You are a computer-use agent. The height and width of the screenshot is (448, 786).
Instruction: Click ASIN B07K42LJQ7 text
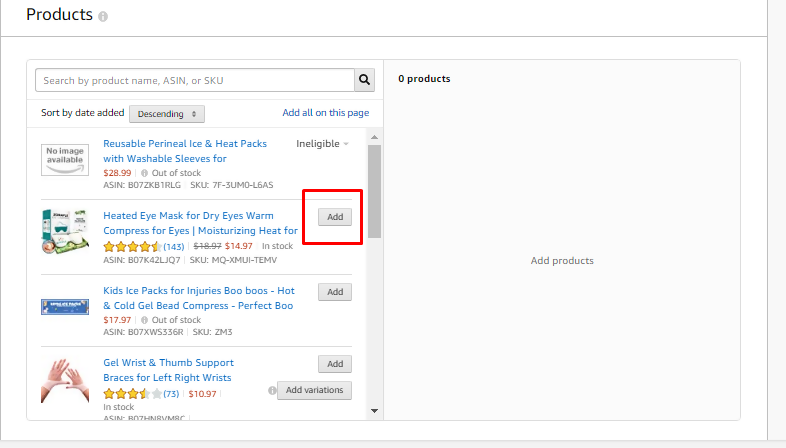click(x=142, y=260)
